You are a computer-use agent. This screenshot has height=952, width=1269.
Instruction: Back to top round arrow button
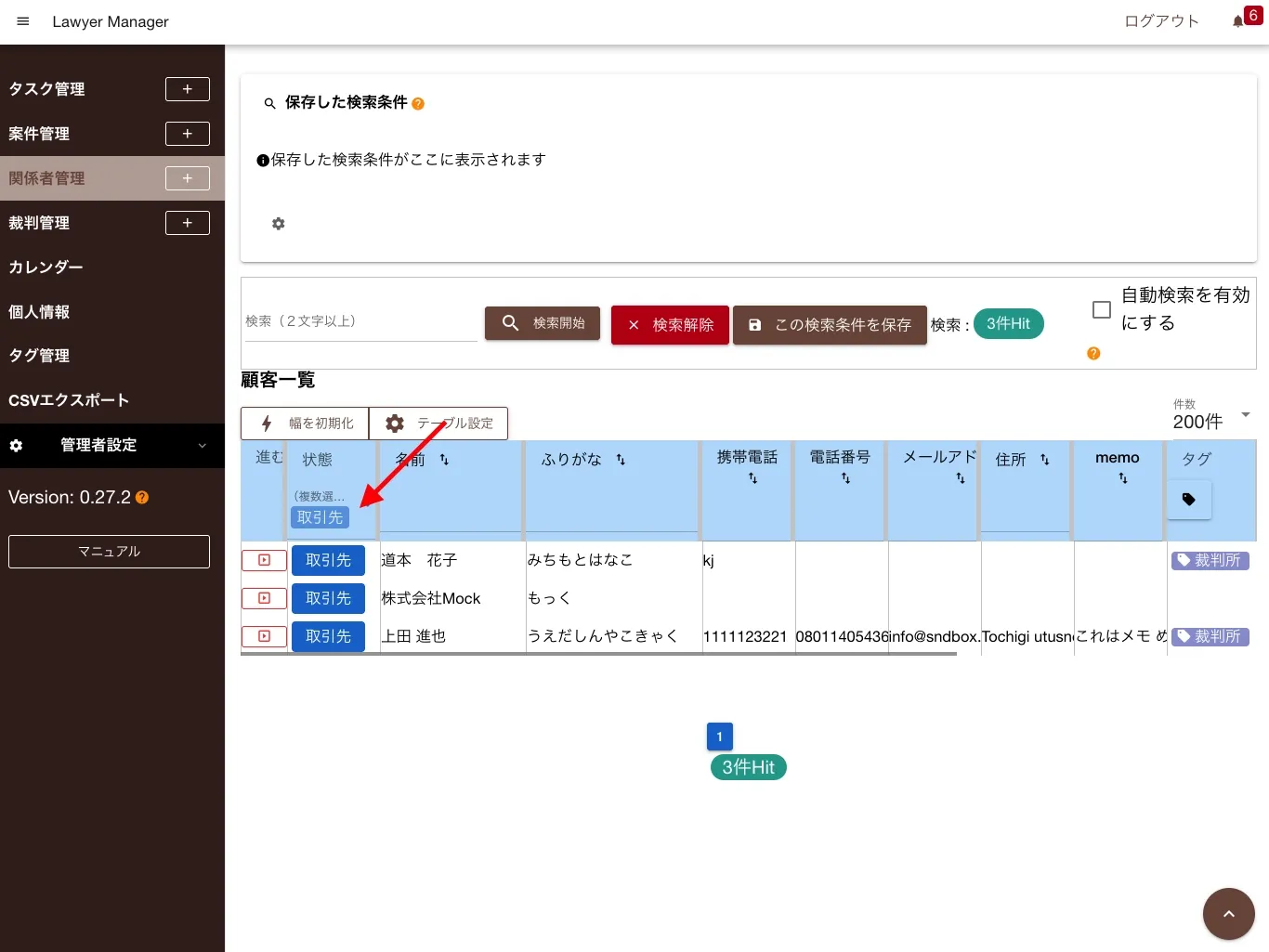click(x=1228, y=914)
